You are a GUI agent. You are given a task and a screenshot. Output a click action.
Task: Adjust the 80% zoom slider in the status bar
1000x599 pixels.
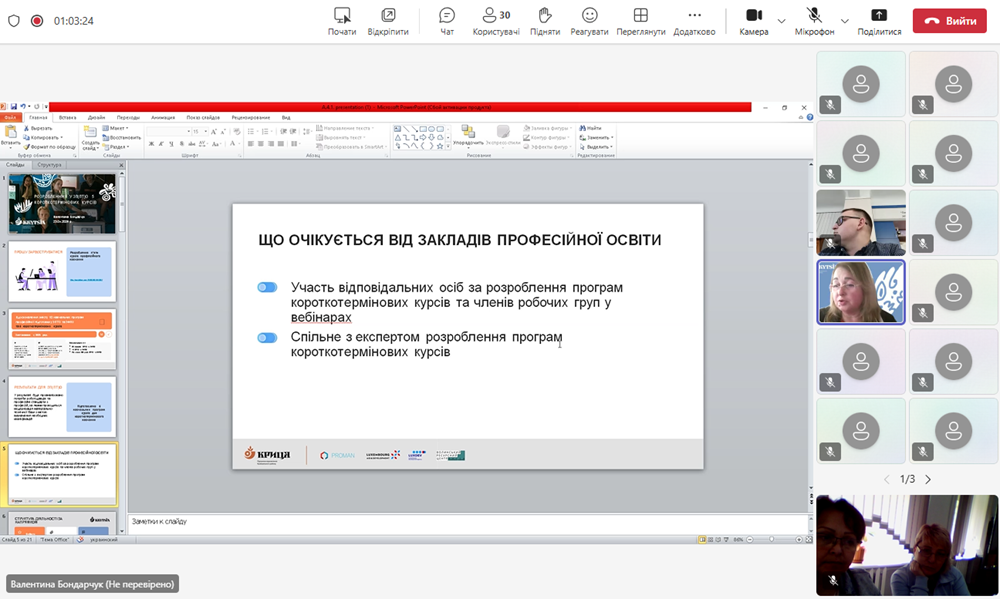pyautogui.click(x=772, y=539)
